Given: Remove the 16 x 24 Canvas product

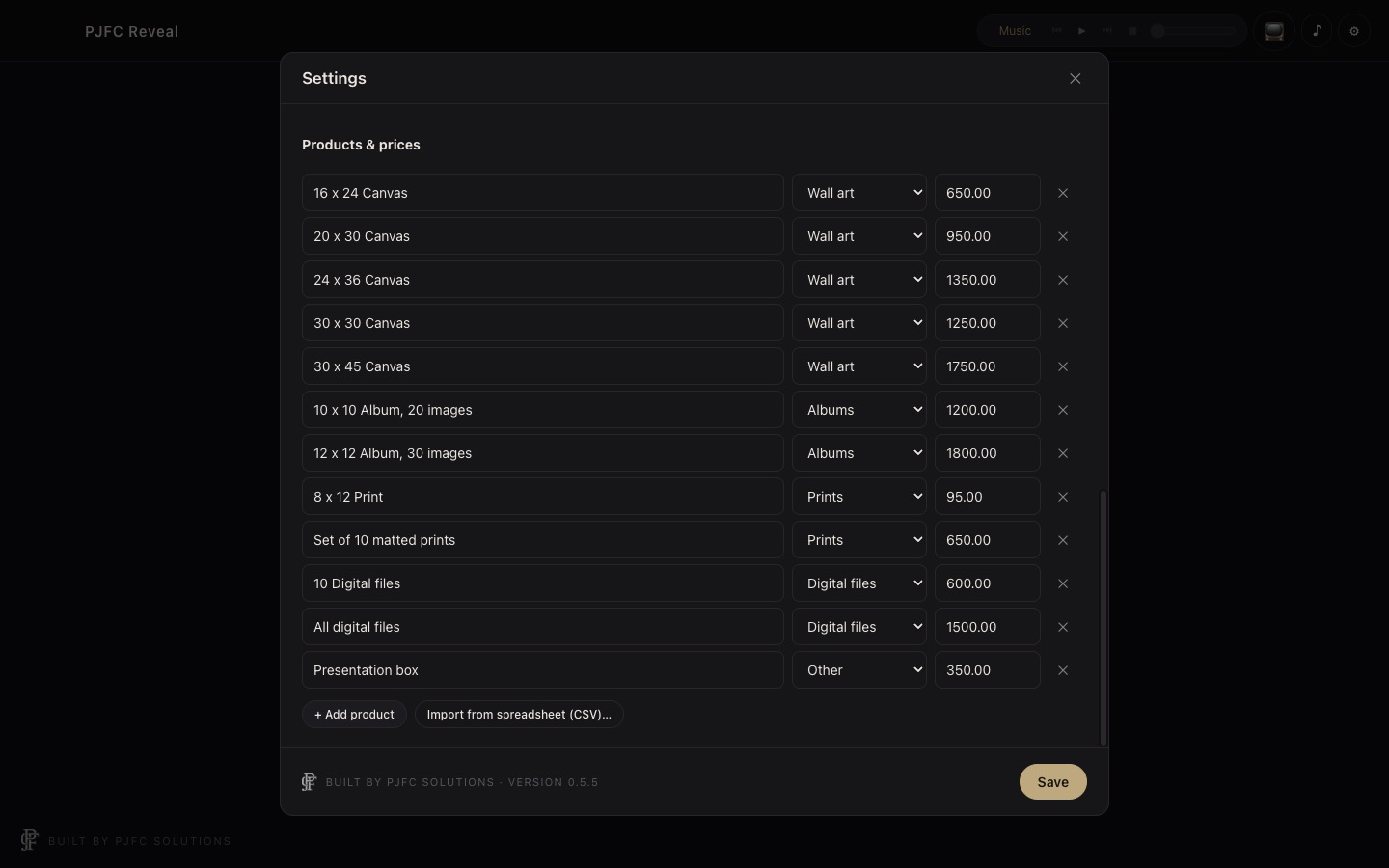Looking at the screenshot, I should tap(1063, 193).
